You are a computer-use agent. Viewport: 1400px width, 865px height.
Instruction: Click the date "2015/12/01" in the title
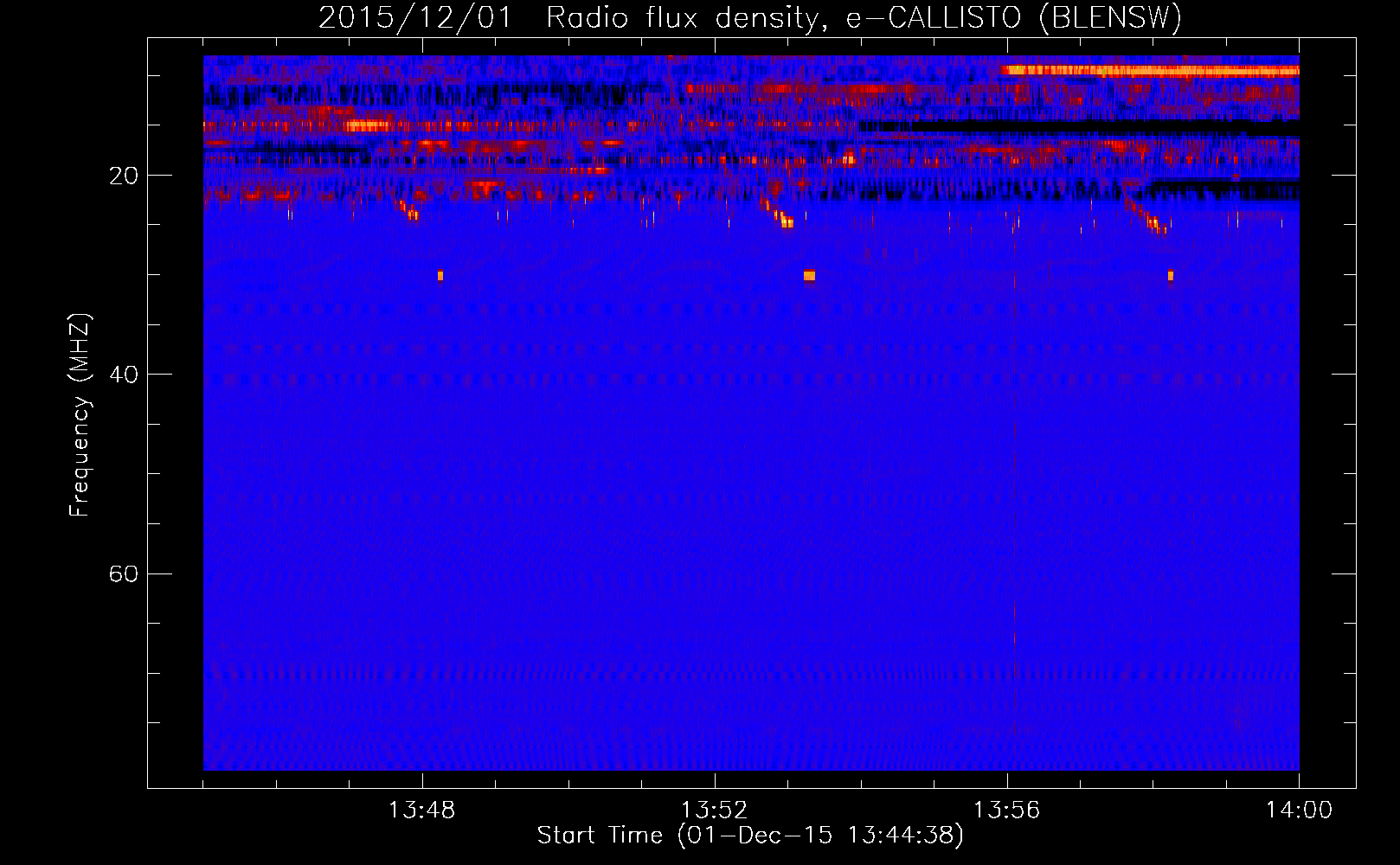point(416,18)
